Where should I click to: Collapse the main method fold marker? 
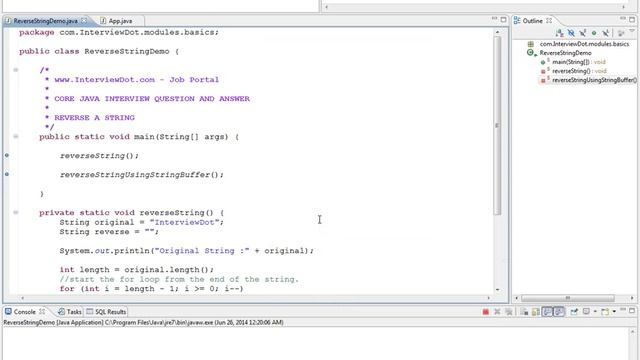click(16, 136)
